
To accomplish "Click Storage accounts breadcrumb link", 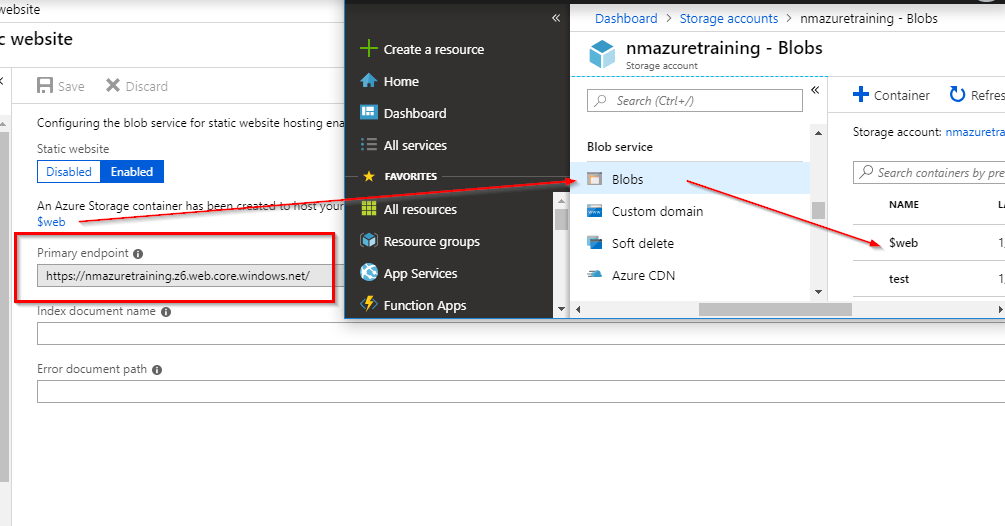I will (x=728, y=18).
